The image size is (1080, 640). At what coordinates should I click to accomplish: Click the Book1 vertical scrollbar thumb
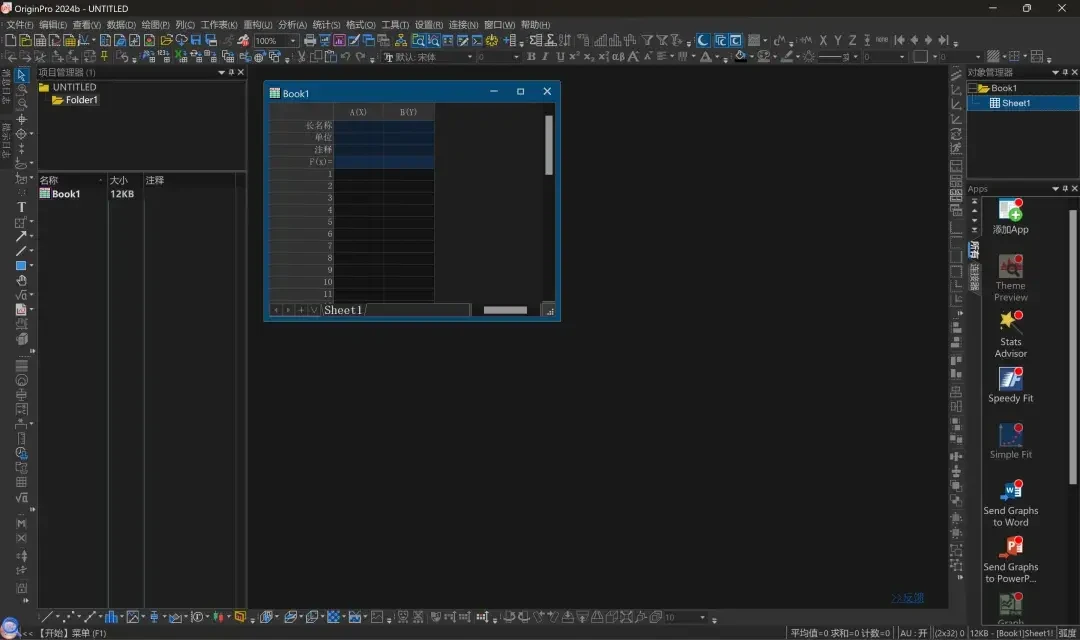[549, 145]
